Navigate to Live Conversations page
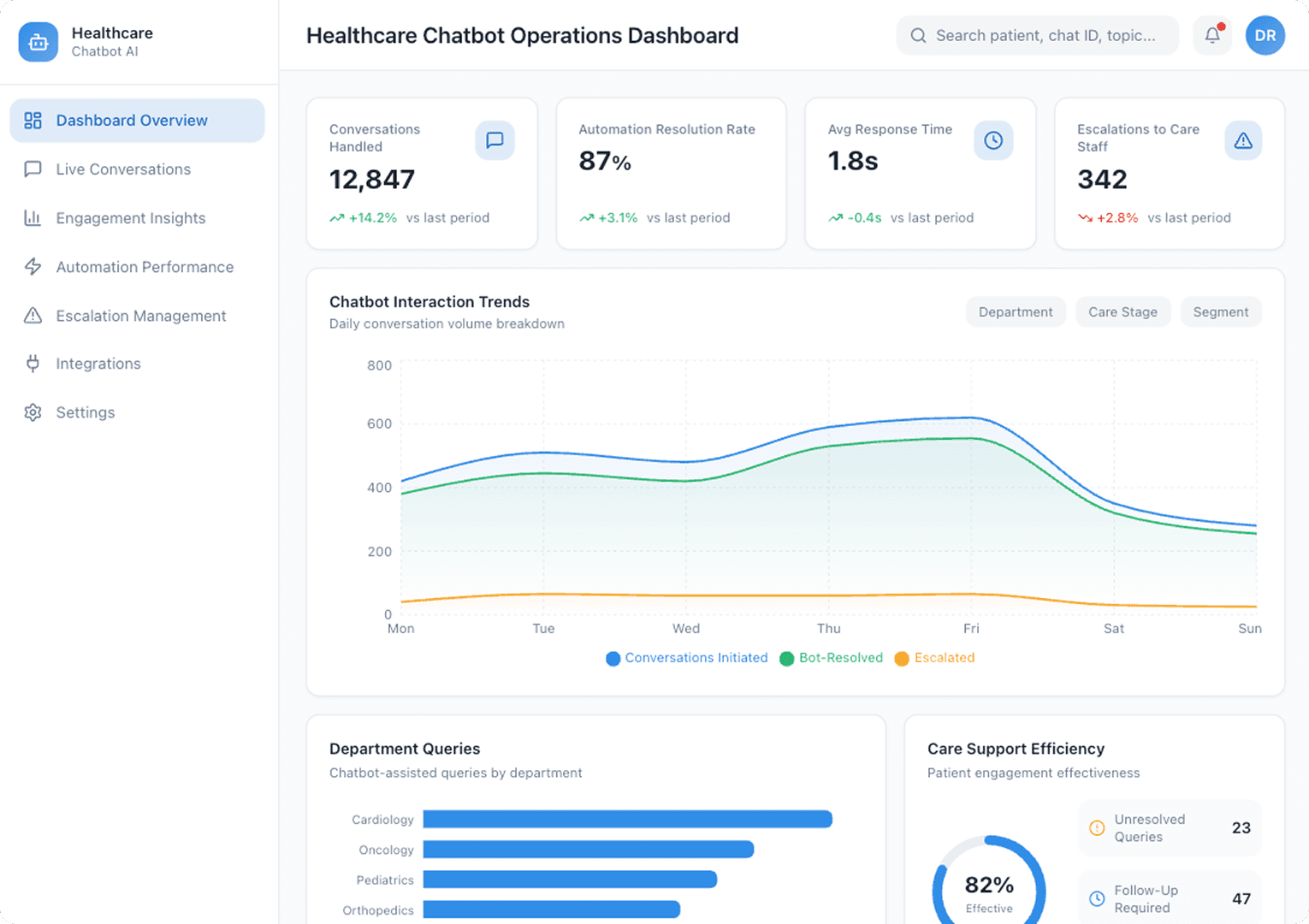This screenshot has width=1309, height=924. pyautogui.click(x=123, y=169)
